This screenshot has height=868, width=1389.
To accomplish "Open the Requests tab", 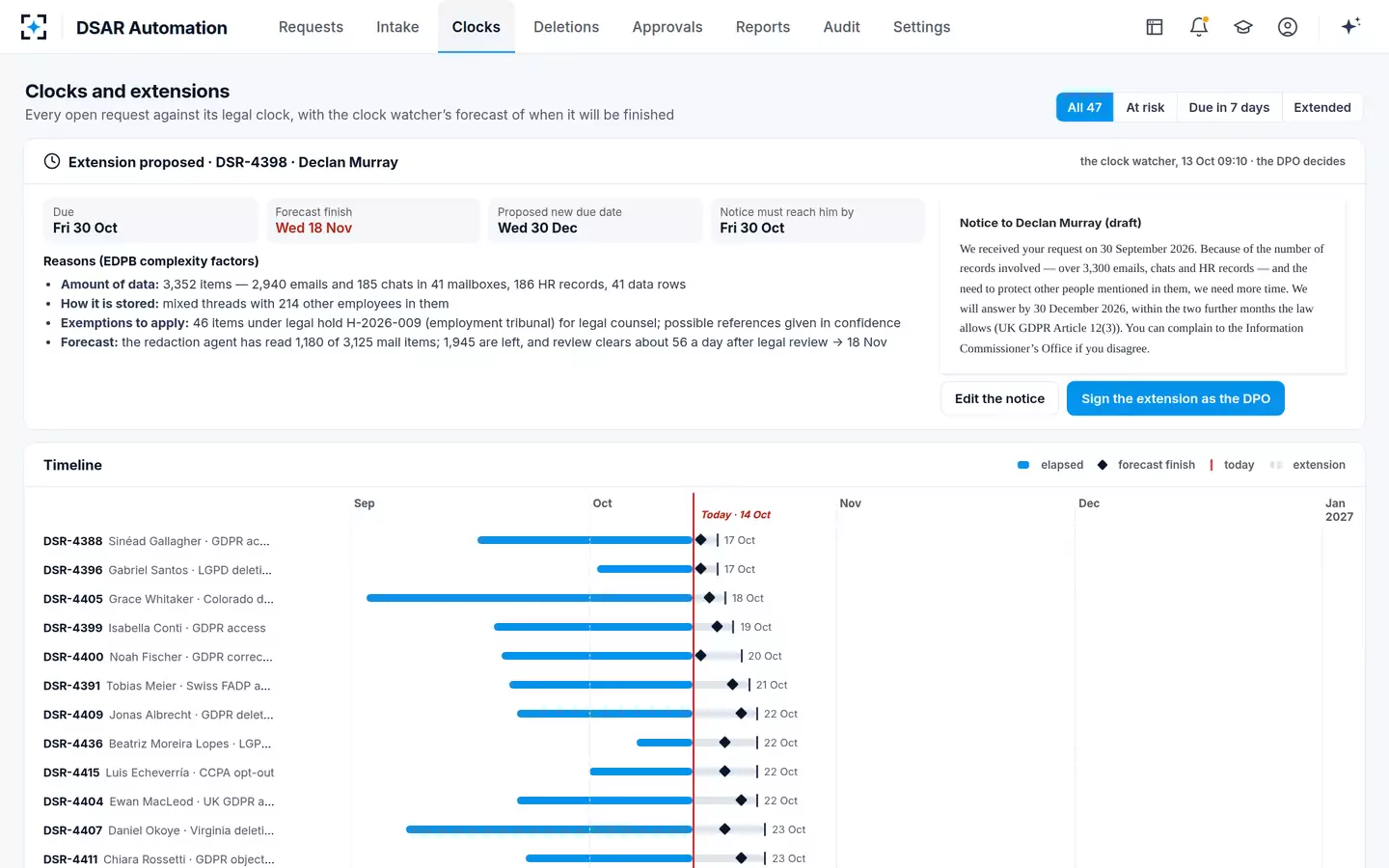I will [x=311, y=27].
